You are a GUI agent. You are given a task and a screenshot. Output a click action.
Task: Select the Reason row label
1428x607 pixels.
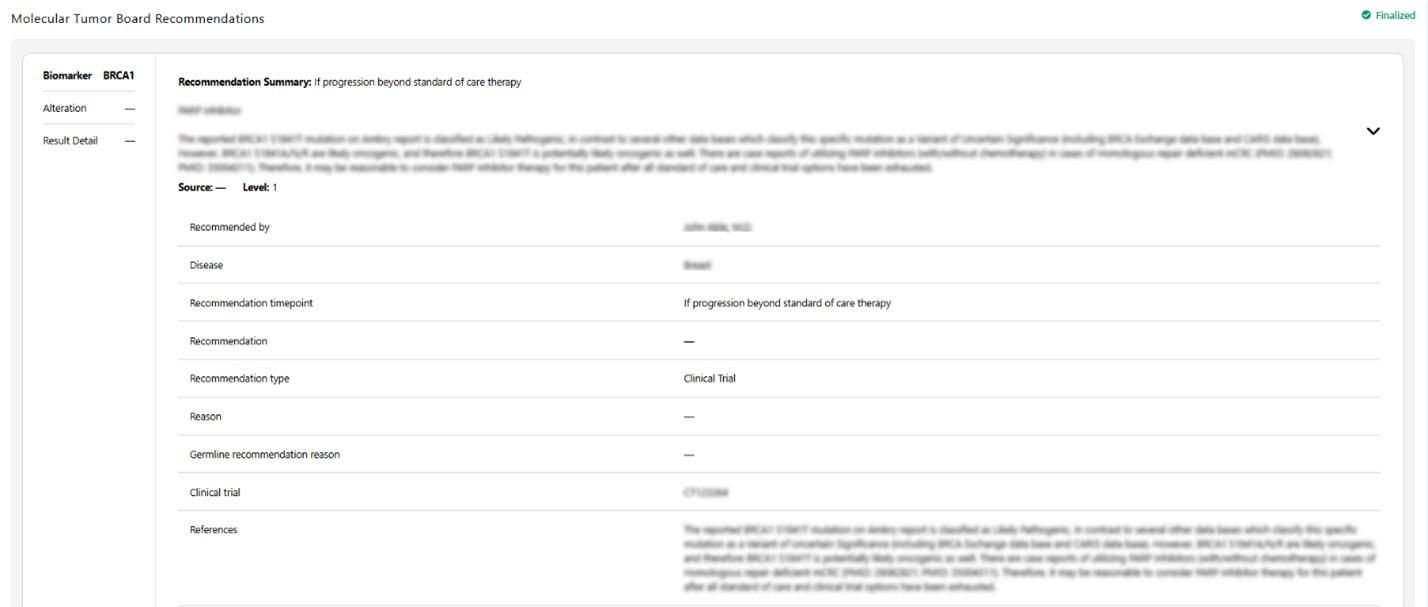[205, 416]
